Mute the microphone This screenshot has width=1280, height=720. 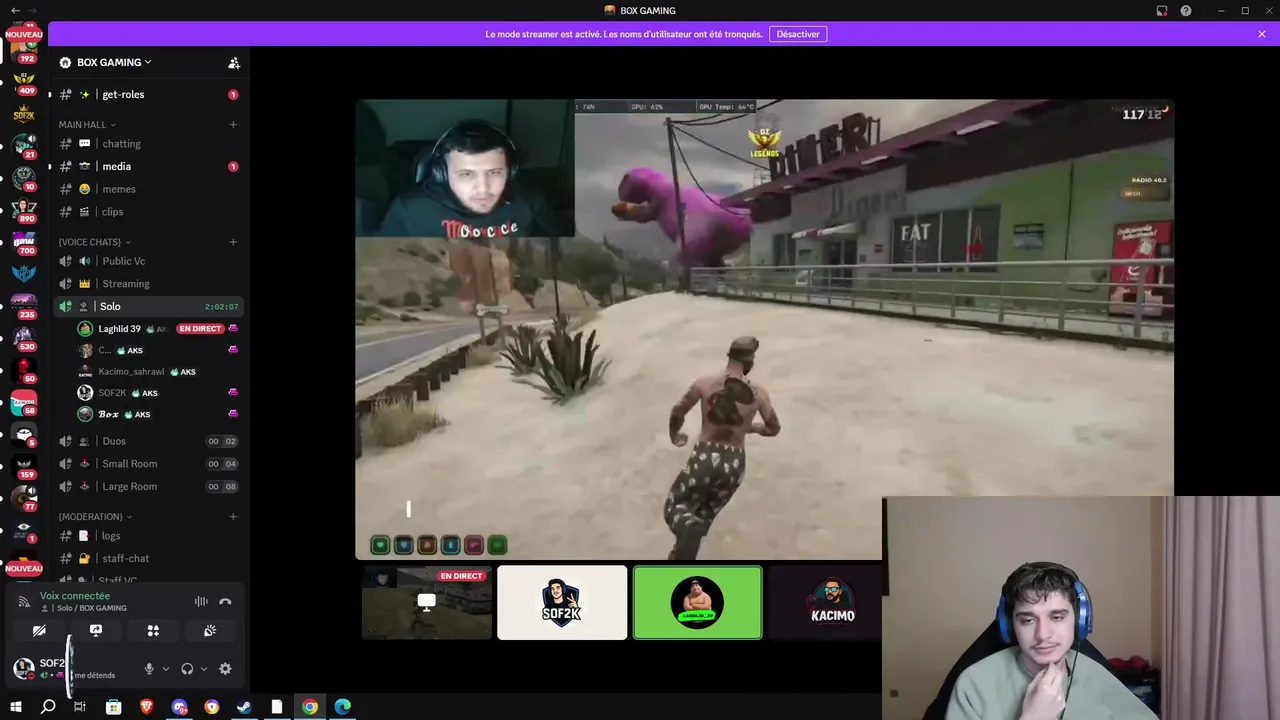[x=149, y=669]
